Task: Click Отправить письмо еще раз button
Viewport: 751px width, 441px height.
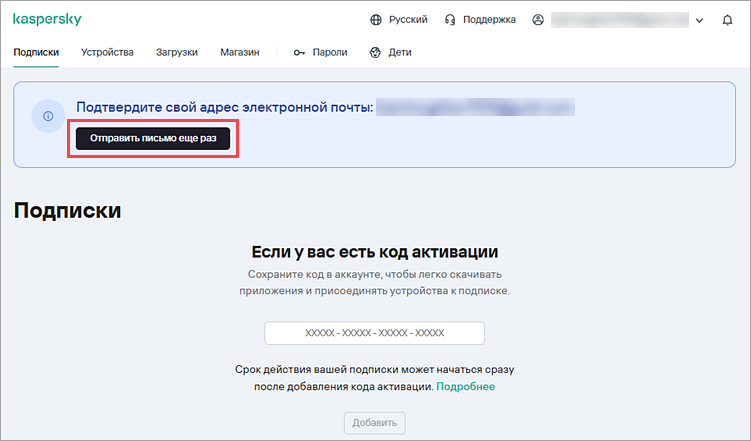Action: (153, 138)
